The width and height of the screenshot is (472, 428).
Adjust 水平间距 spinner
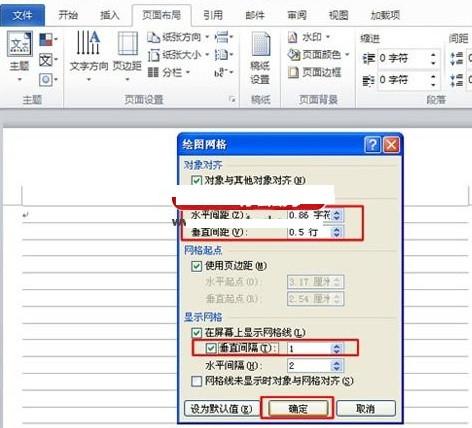click(x=337, y=215)
